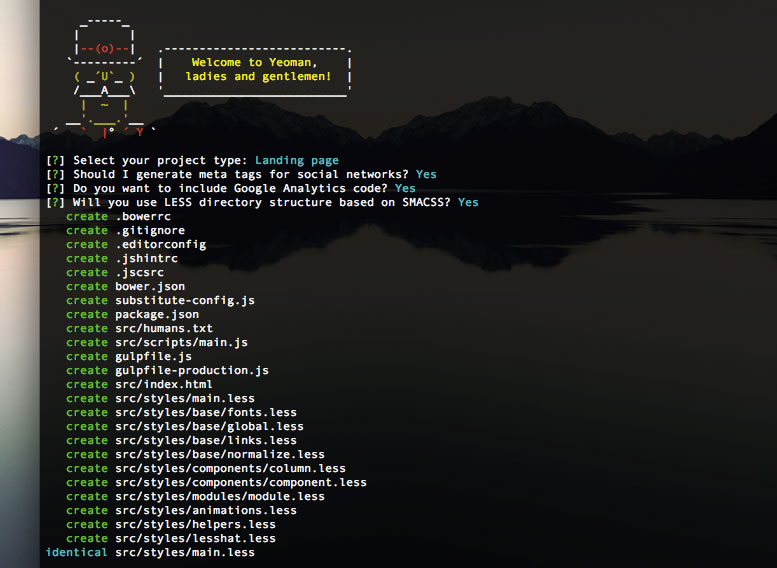Click the [?] marker before "Select your project type"
Viewport: 777px width, 568px height.
click(56, 160)
